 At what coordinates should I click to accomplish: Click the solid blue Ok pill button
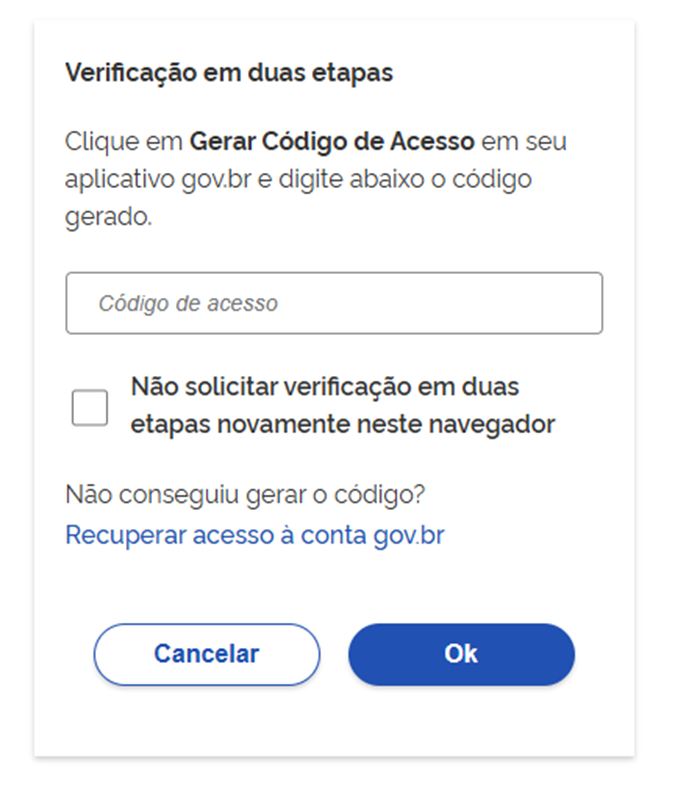coord(461,654)
